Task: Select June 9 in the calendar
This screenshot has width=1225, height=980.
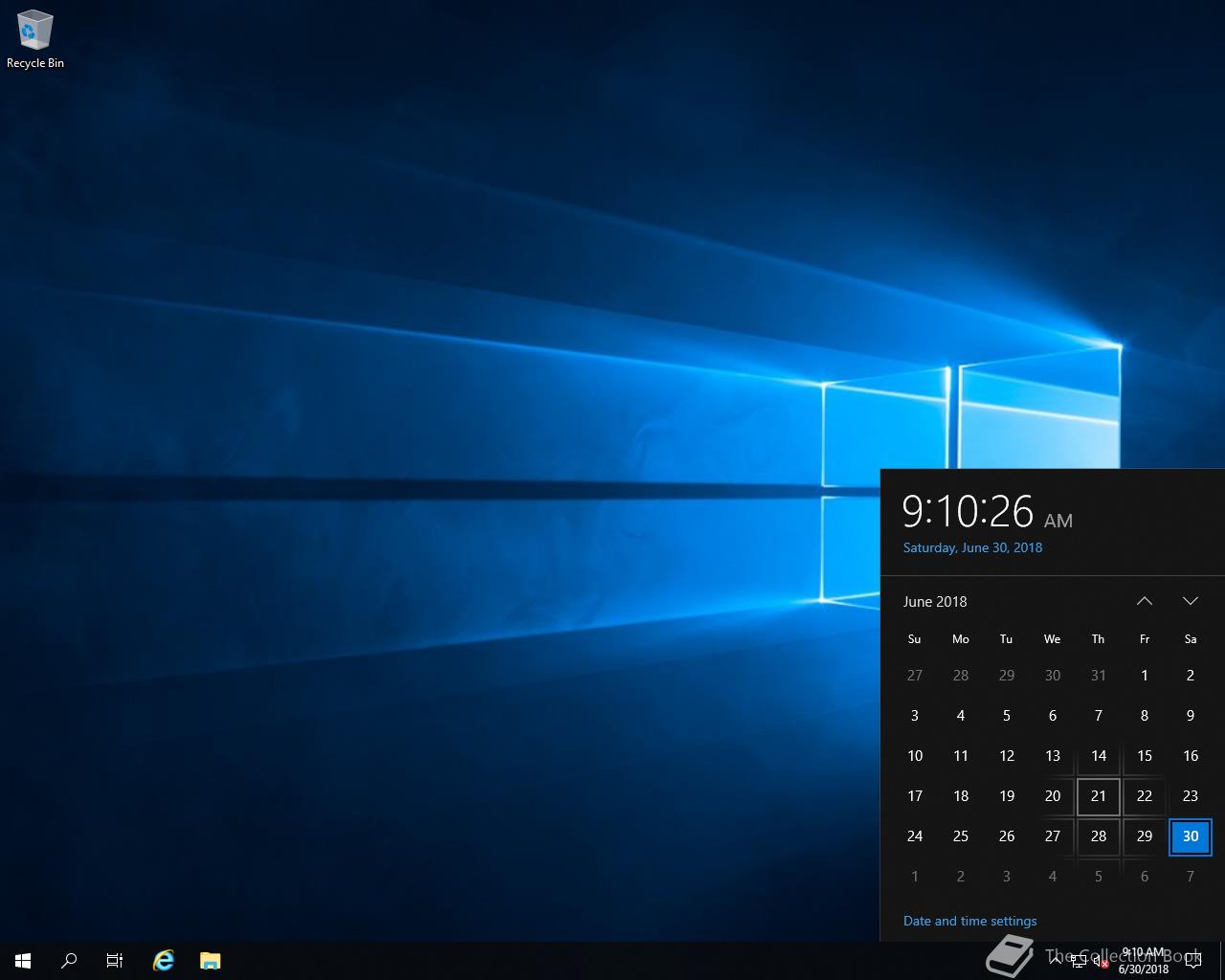Action: tap(1191, 716)
